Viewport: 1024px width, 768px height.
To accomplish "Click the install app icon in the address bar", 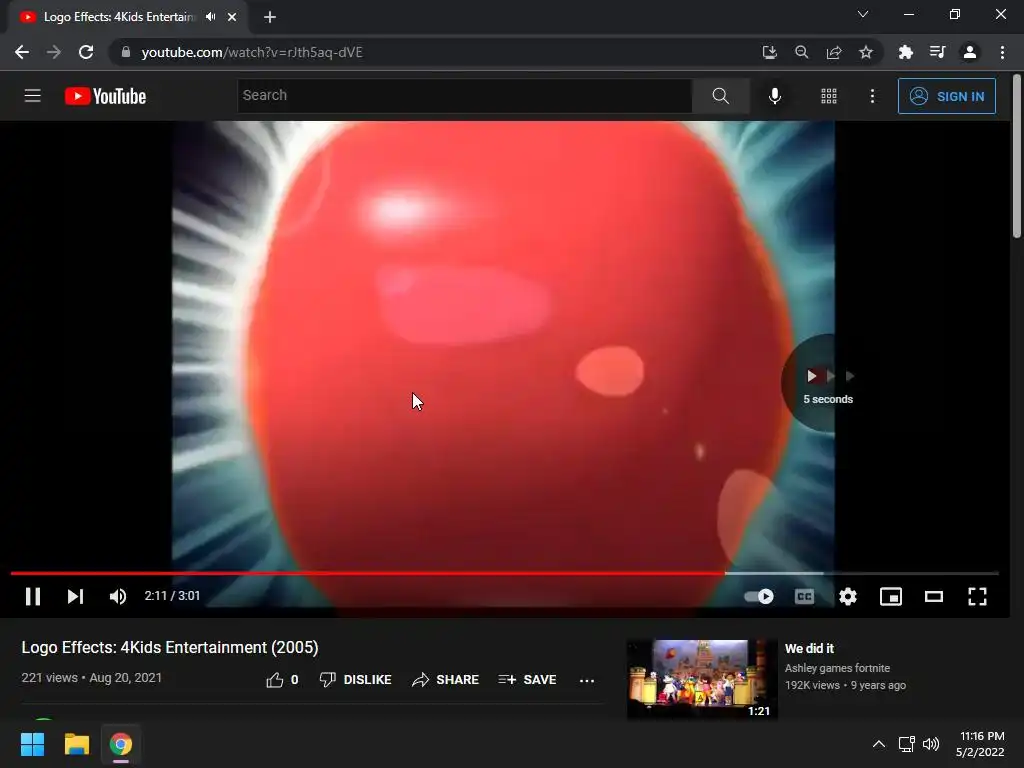I will point(769,52).
